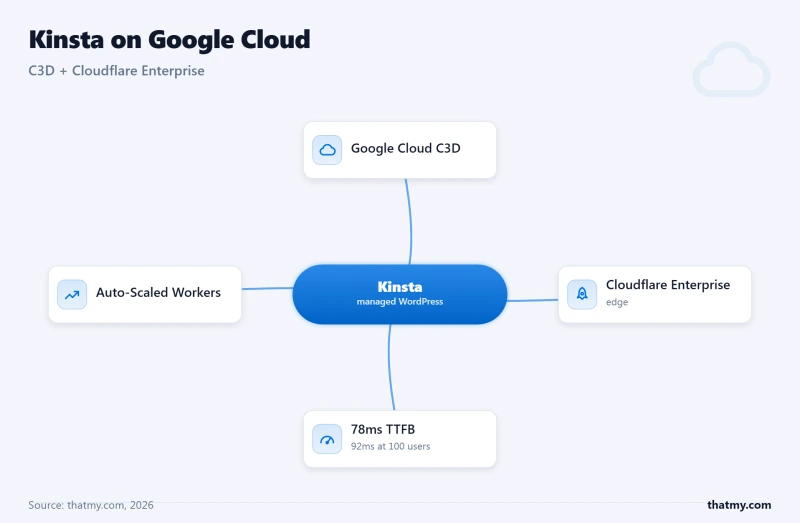The image size is (800, 523).
Task: Click the 'managed WordPress' subtitle
Action: pos(400,302)
